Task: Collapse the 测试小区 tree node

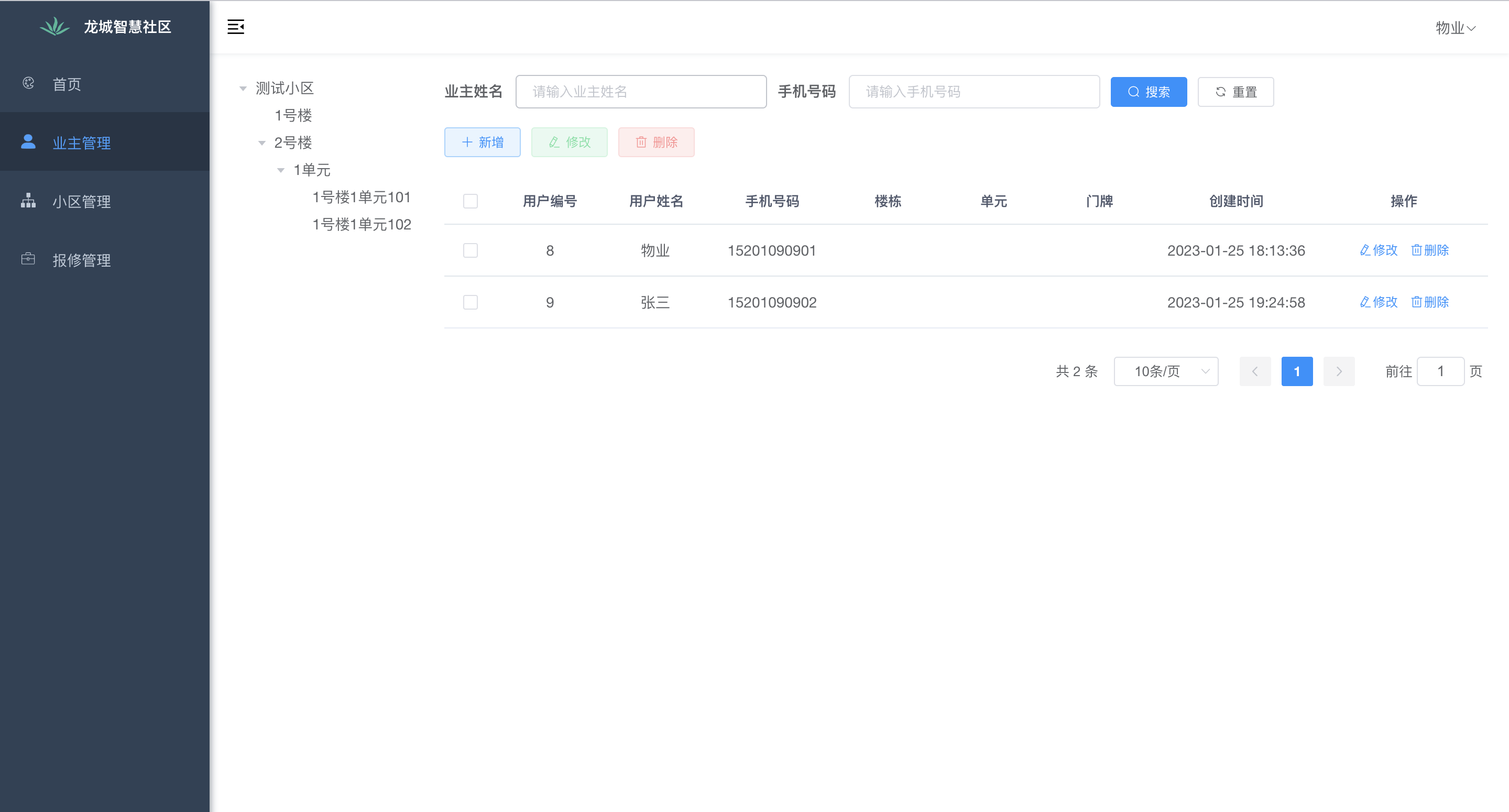Action: pos(243,89)
